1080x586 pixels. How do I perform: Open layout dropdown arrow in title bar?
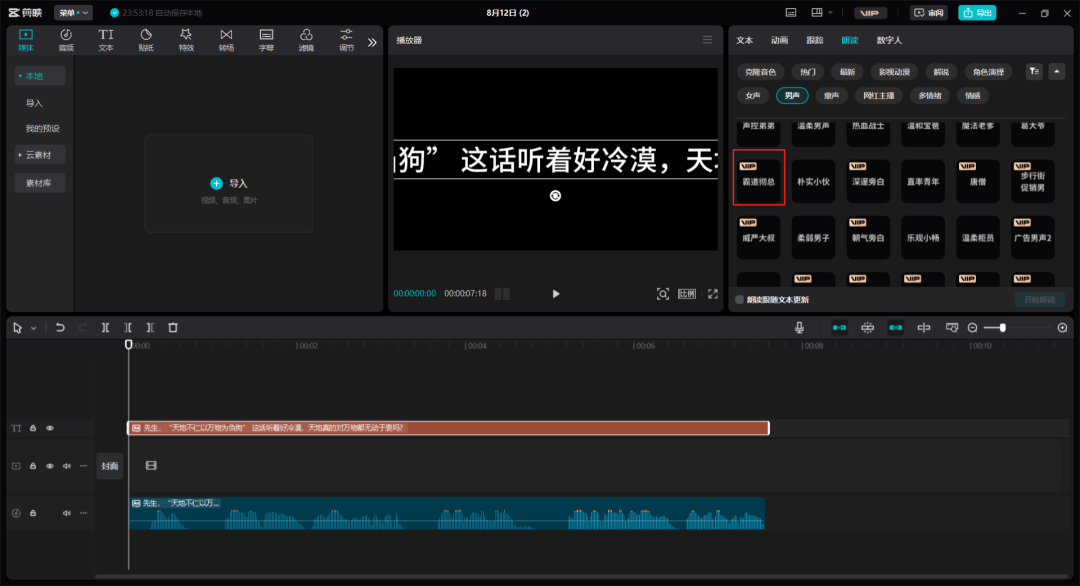coord(831,12)
